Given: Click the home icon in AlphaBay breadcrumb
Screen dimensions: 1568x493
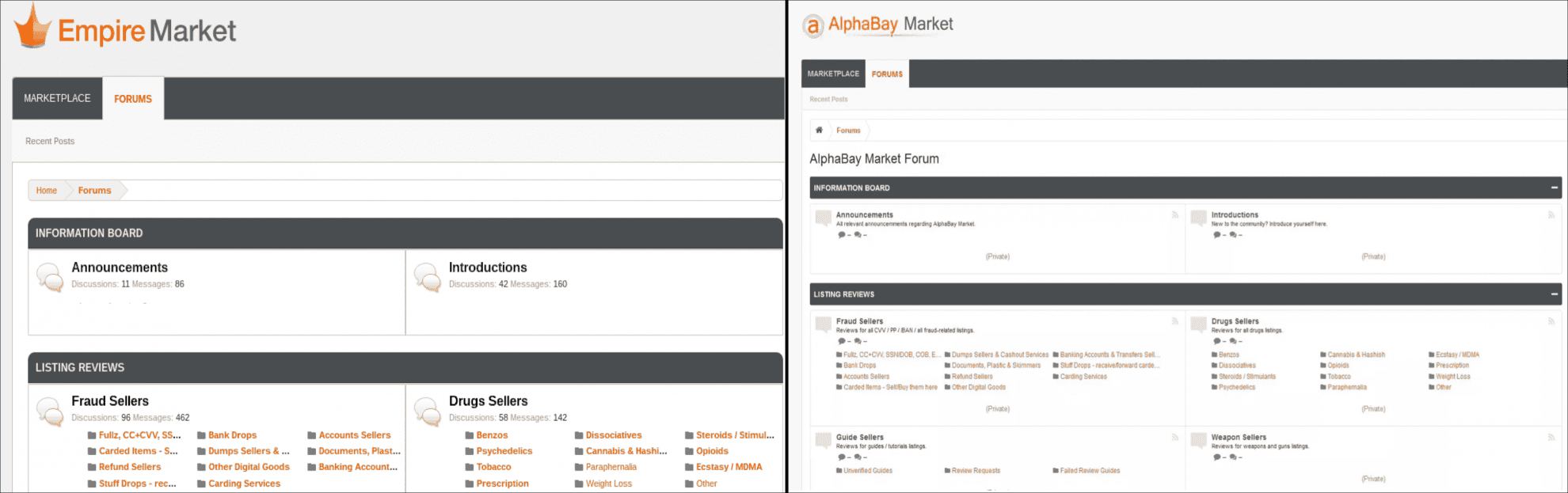Looking at the screenshot, I should [819, 131].
